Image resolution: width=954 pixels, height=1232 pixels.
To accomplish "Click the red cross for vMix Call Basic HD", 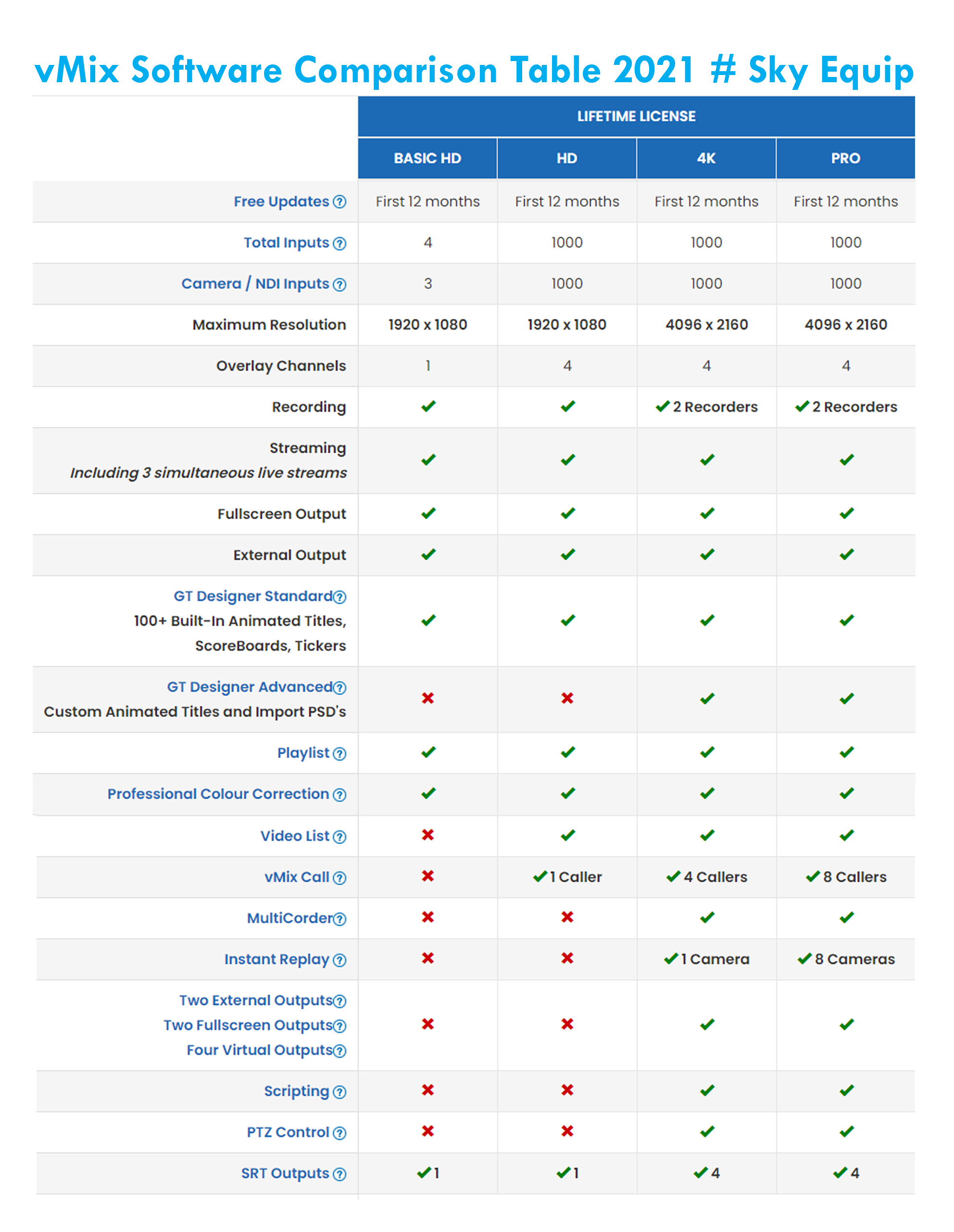I will click(427, 876).
